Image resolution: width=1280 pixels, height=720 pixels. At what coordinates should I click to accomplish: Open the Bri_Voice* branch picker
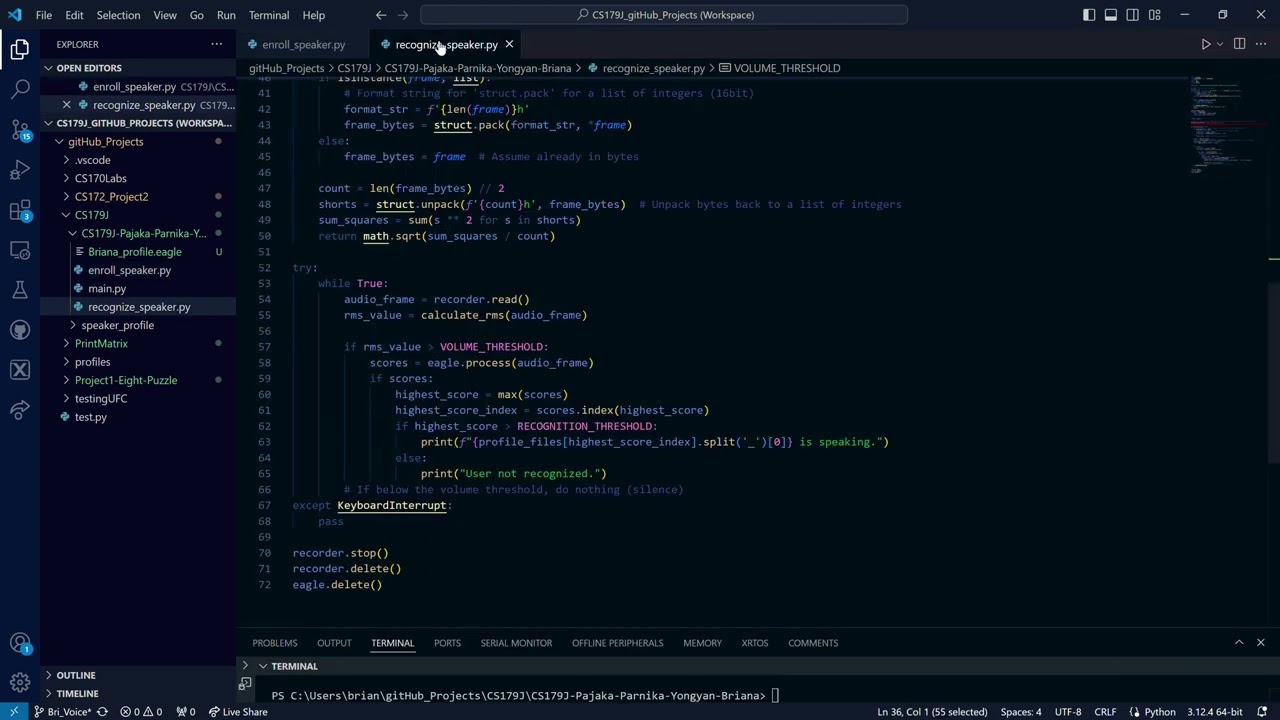coord(63,712)
